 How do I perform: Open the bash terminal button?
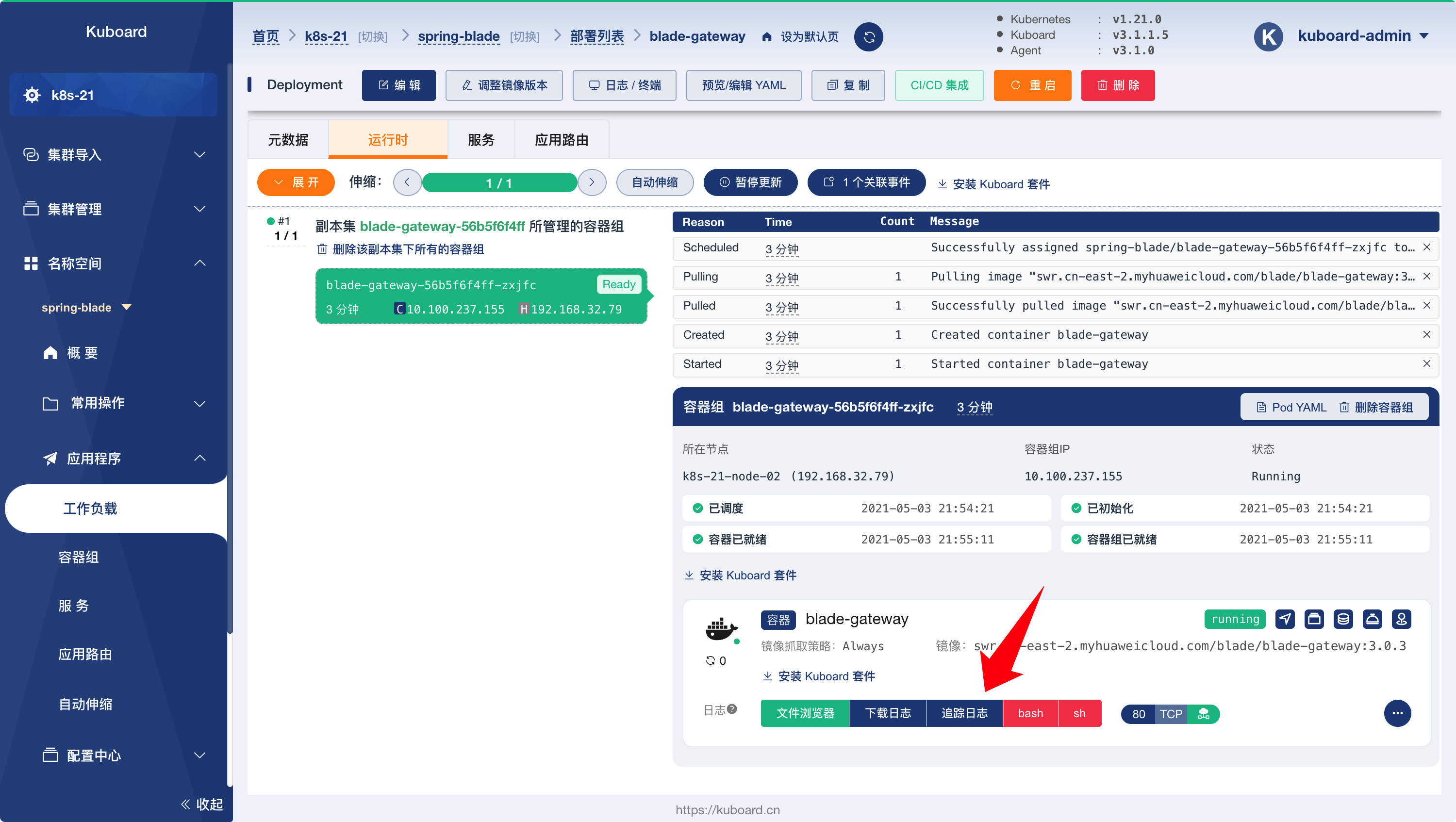tap(1030, 713)
